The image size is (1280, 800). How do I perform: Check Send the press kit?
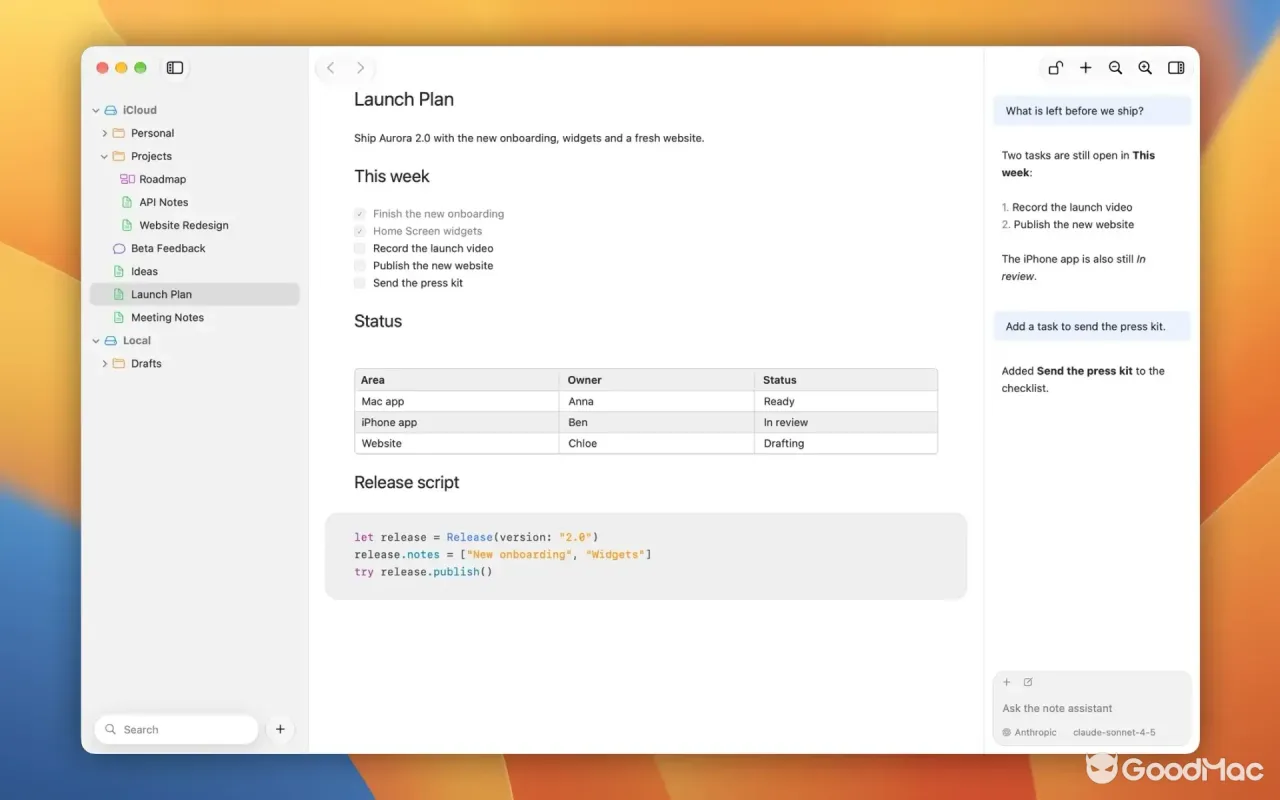pyautogui.click(x=359, y=283)
